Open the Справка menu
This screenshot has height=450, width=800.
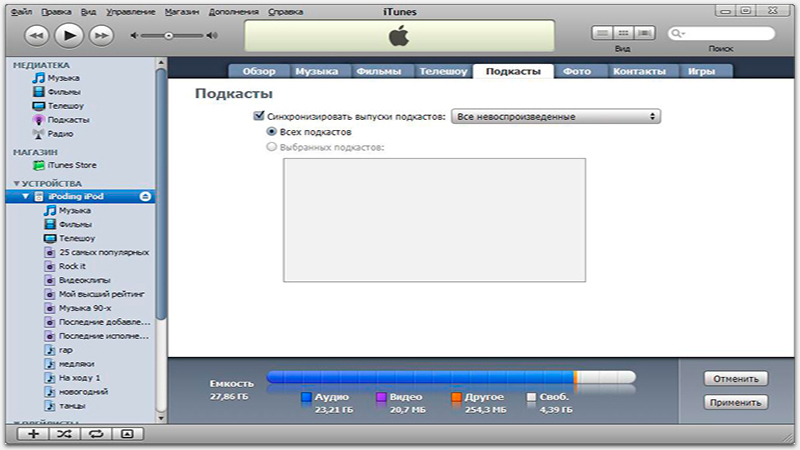click(285, 11)
